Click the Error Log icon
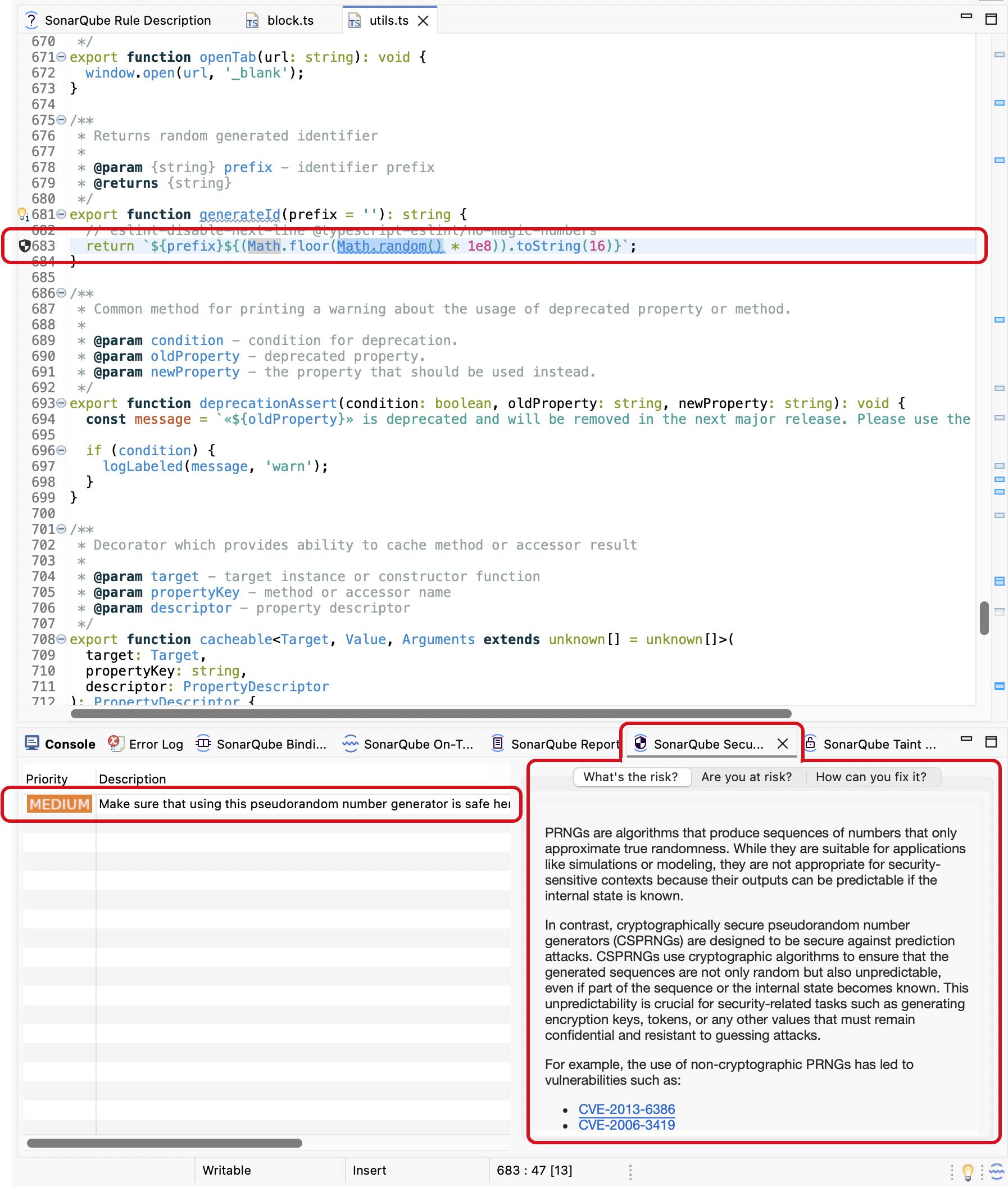This screenshot has width=1008, height=1187. click(116, 743)
